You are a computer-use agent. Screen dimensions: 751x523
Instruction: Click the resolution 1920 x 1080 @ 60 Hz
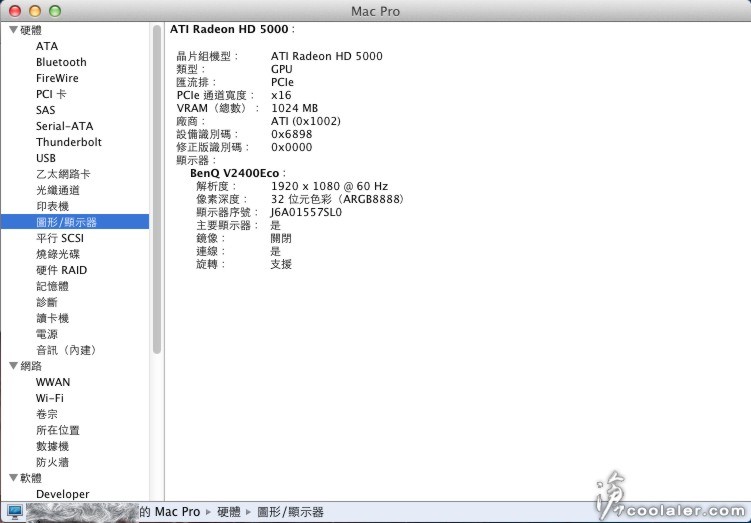pos(330,186)
